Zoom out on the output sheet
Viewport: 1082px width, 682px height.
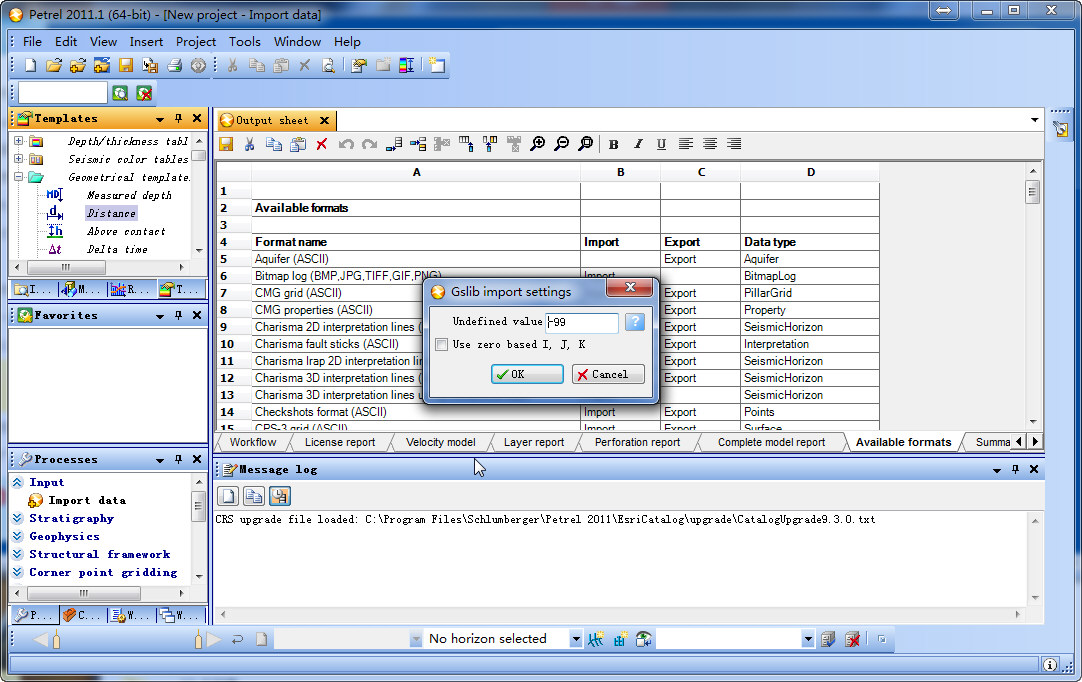pyautogui.click(x=562, y=144)
